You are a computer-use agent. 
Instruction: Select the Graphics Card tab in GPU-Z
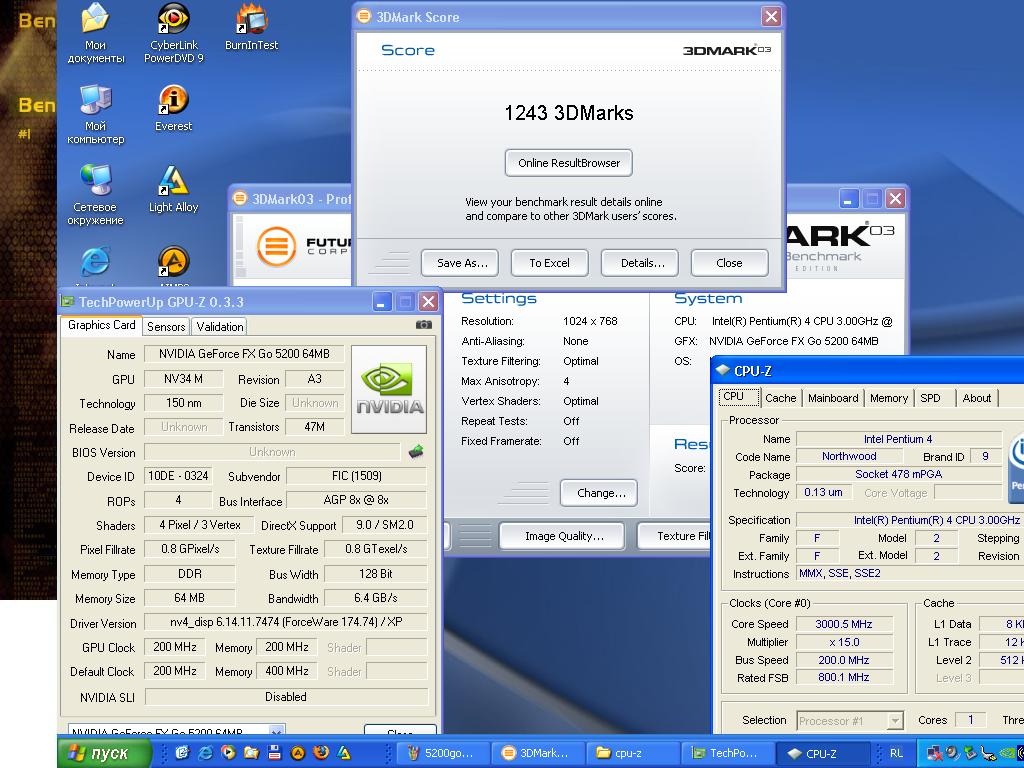point(101,325)
